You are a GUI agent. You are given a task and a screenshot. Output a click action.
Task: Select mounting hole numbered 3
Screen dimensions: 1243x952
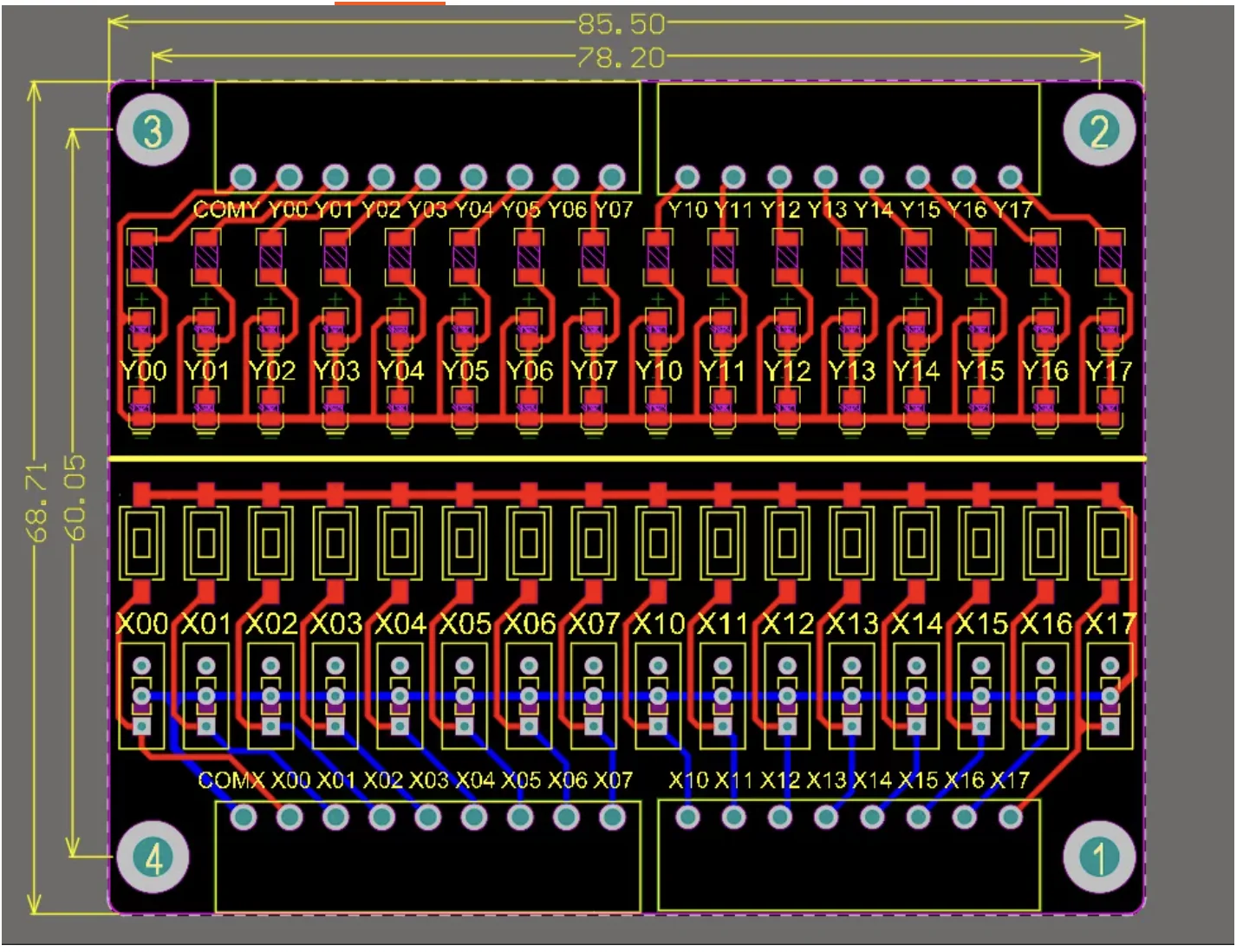coord(153,130)
